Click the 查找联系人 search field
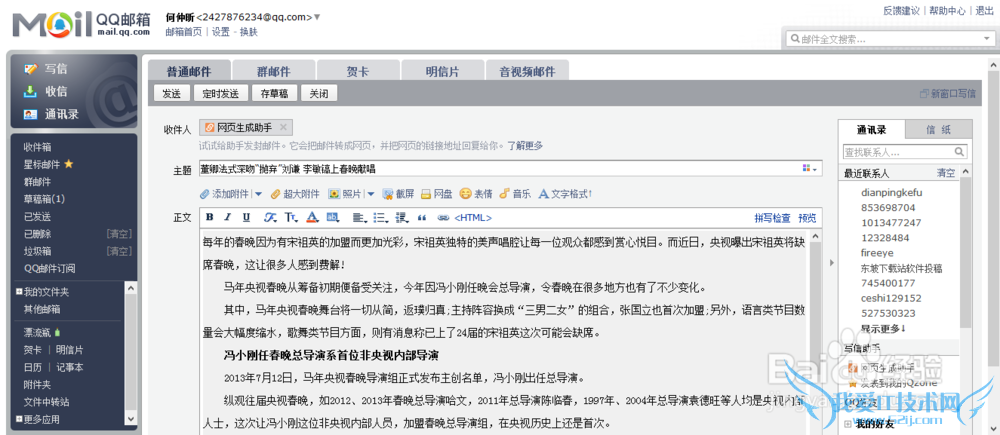Viewport: 1000px width, 435px height. coord(897,152)
